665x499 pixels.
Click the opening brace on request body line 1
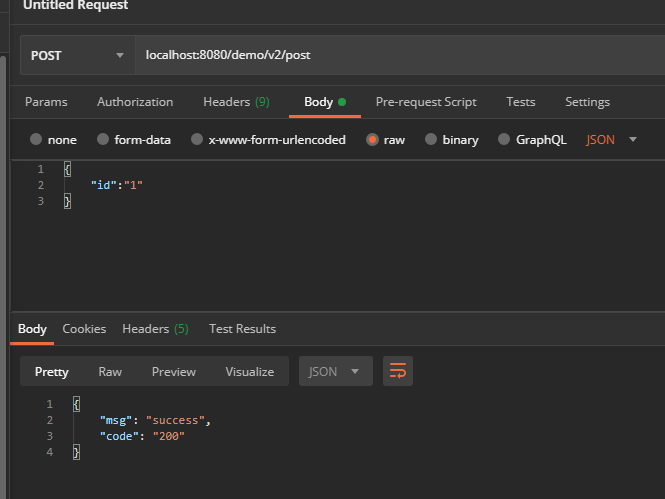coord(67,169)
